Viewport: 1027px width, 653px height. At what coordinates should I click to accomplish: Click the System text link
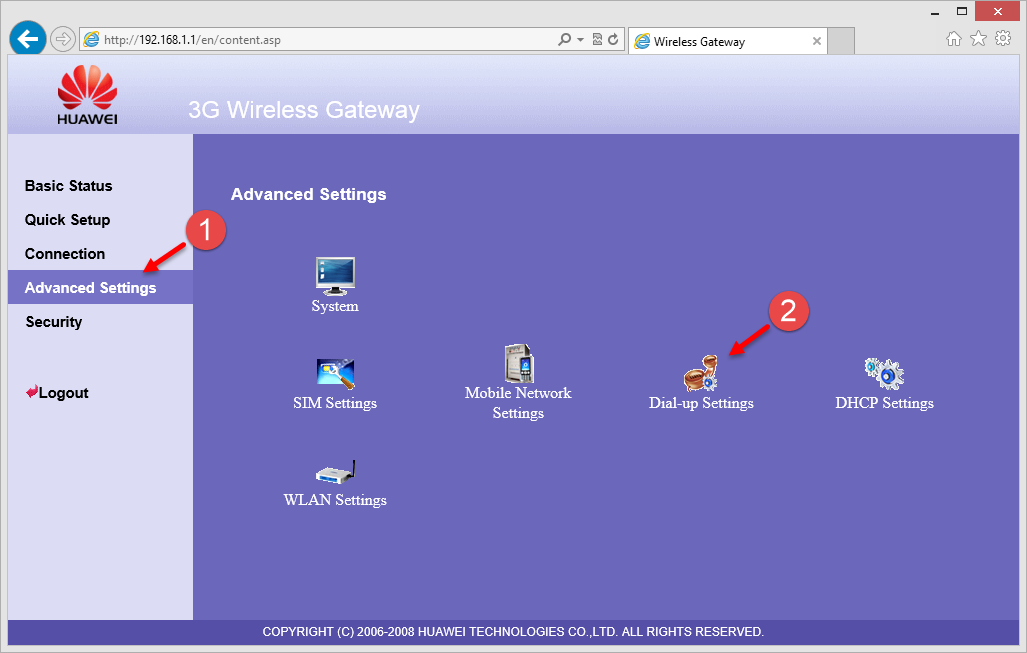335,306
